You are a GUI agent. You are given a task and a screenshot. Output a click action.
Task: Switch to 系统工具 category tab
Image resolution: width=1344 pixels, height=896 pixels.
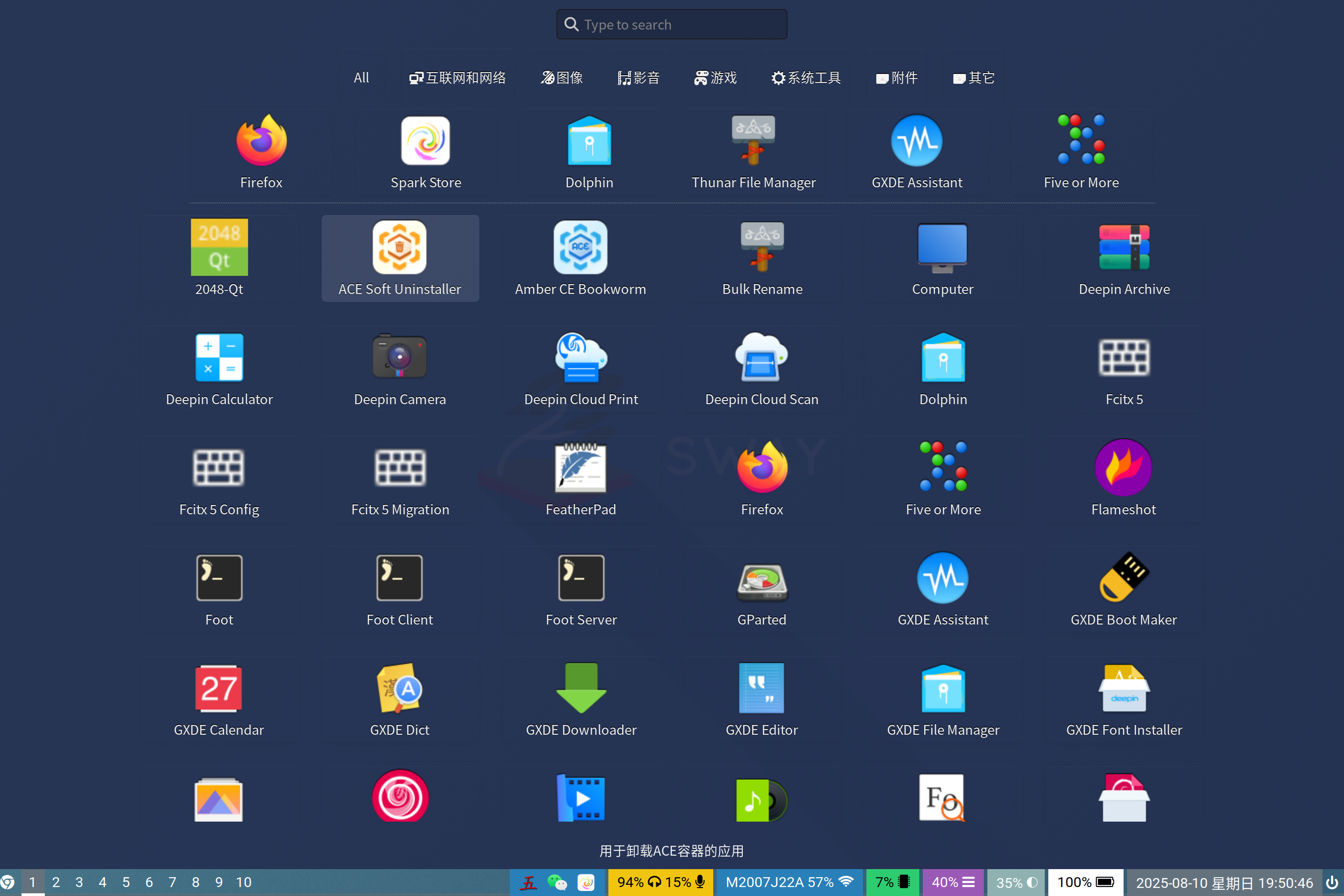(x=806, y=78)
